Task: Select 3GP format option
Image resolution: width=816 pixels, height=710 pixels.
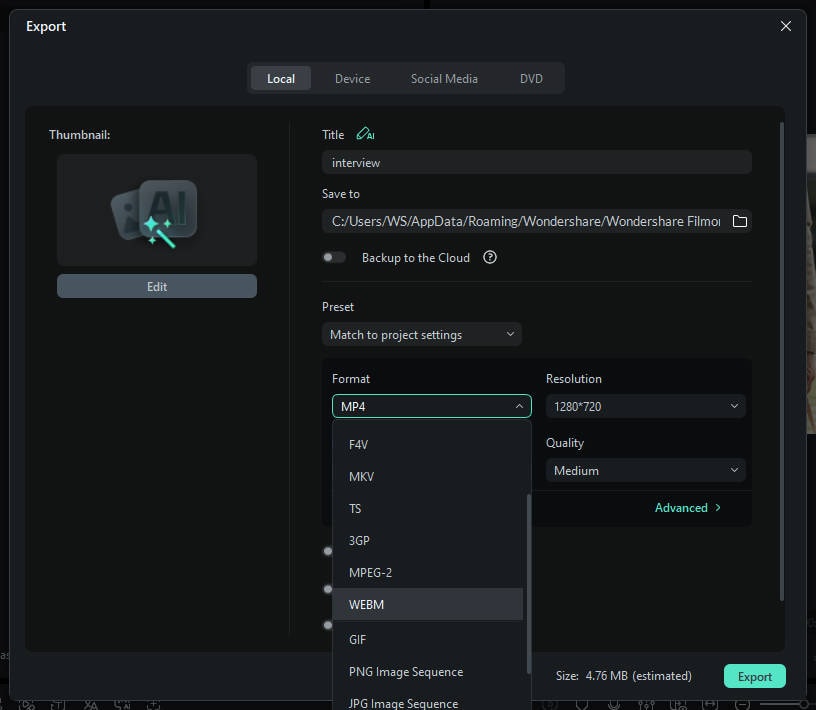Action: click(x=428, y=540)
